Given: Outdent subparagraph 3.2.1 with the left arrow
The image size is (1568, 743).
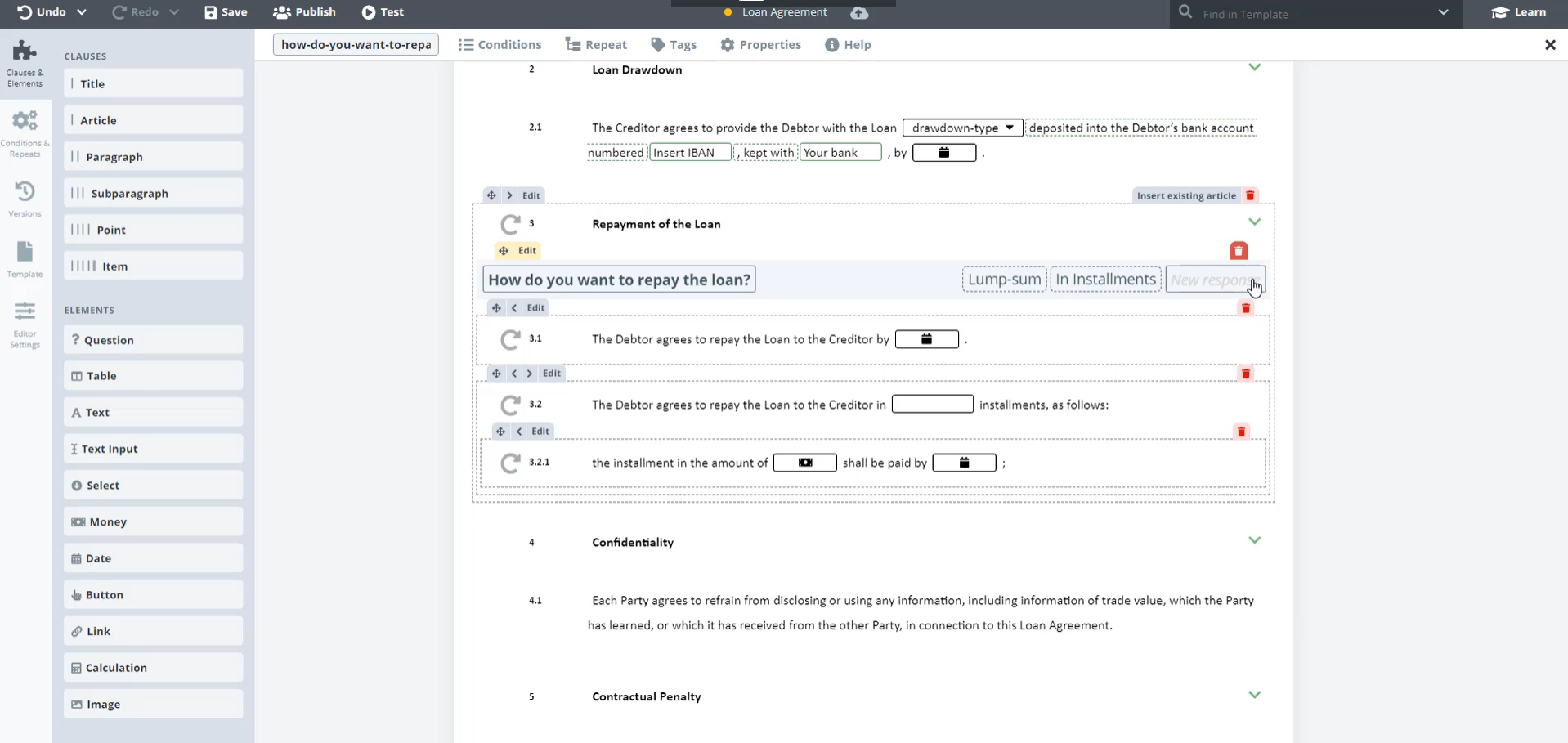Looking at the screenshot, I should [519, 432].
